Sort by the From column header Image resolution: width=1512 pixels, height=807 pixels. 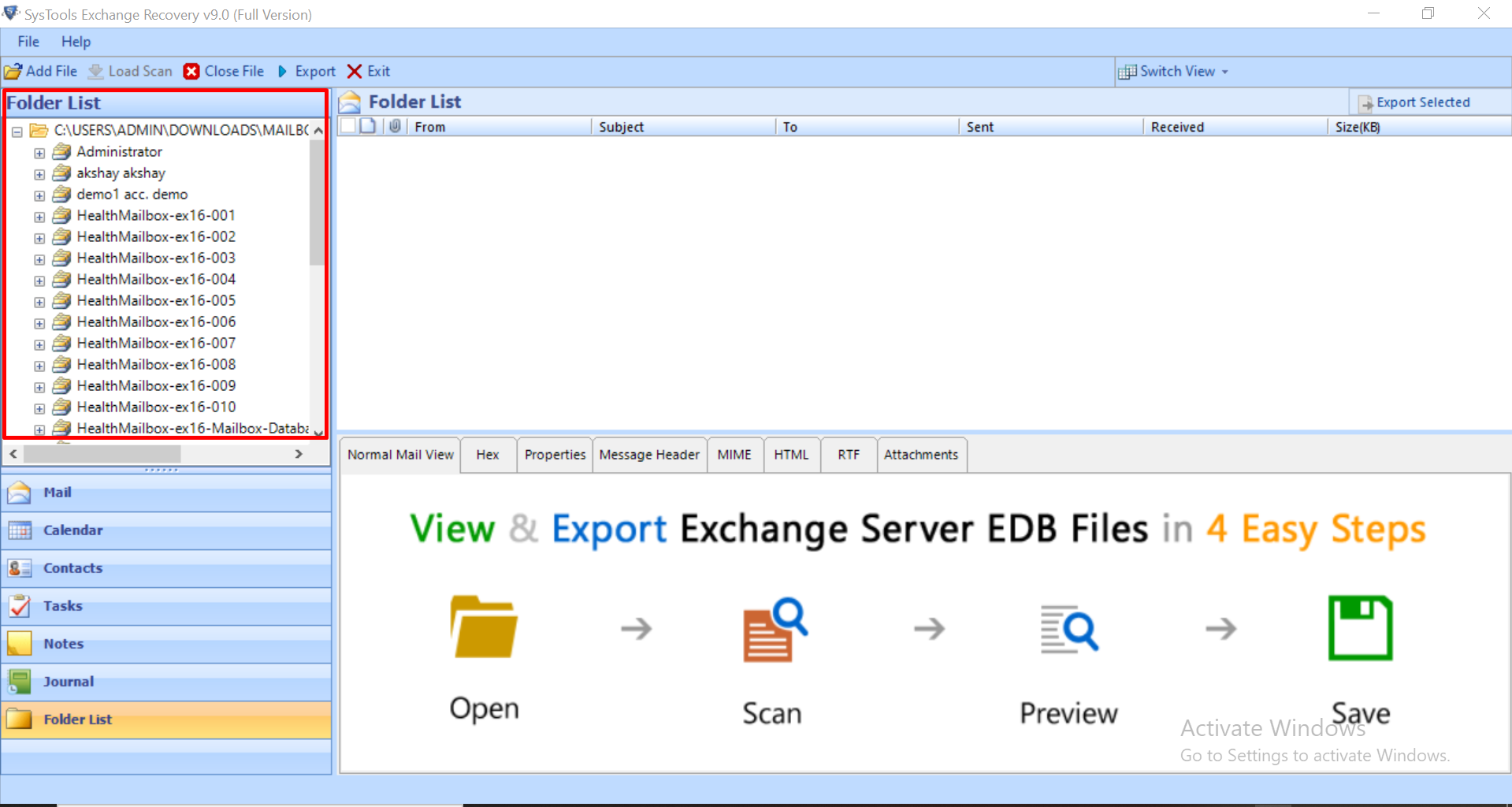(x=499, y=127)
